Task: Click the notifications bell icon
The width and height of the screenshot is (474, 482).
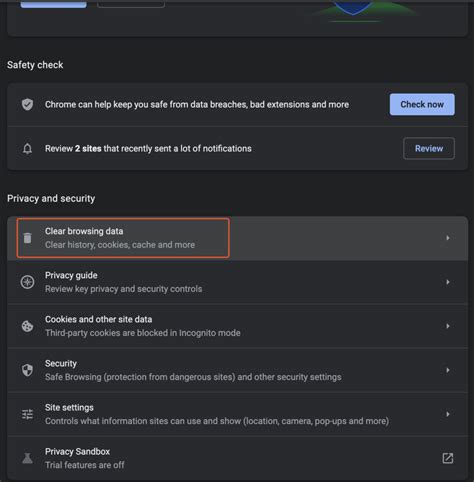Action: 27,149
